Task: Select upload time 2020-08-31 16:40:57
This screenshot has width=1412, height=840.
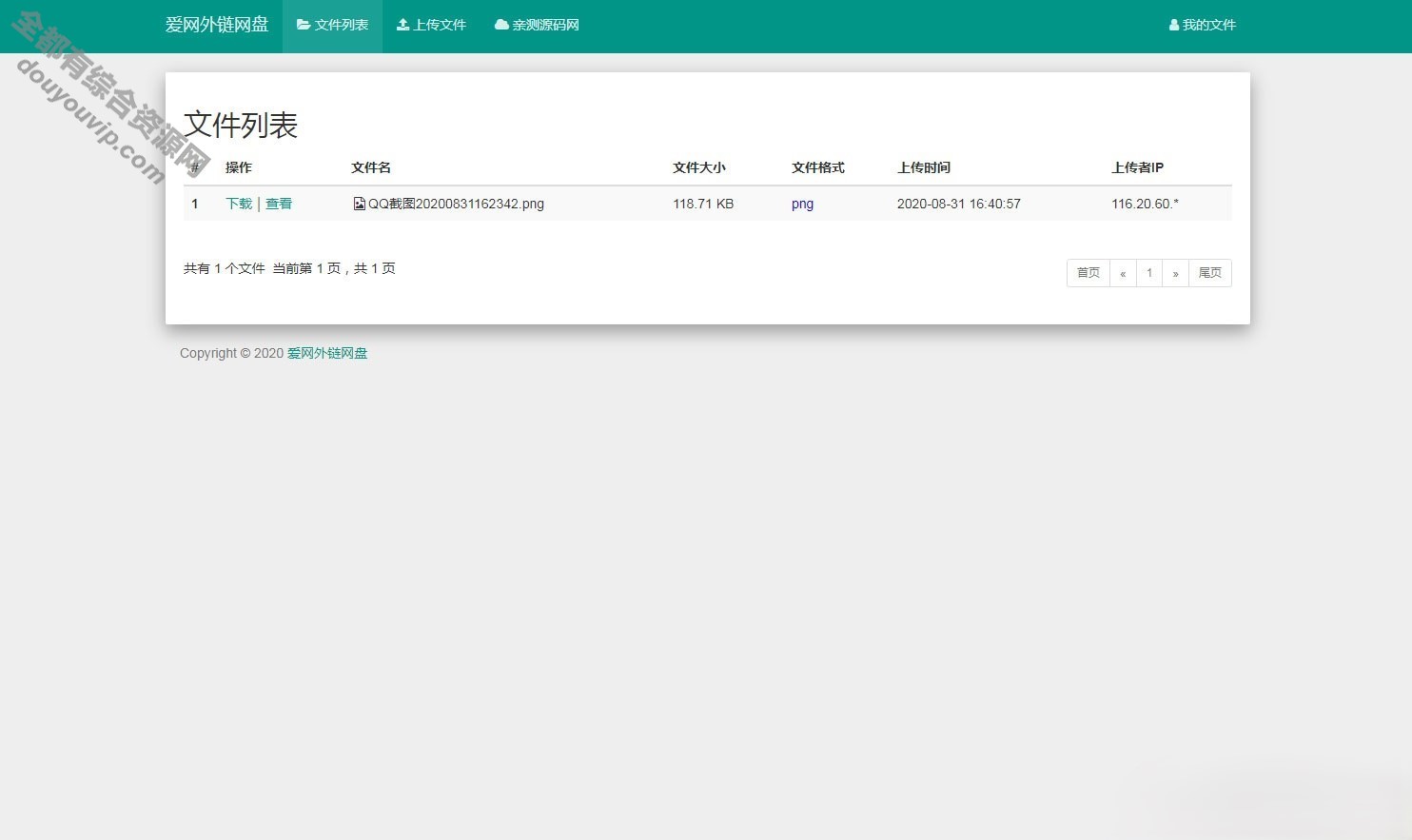Action: [958, 204]
